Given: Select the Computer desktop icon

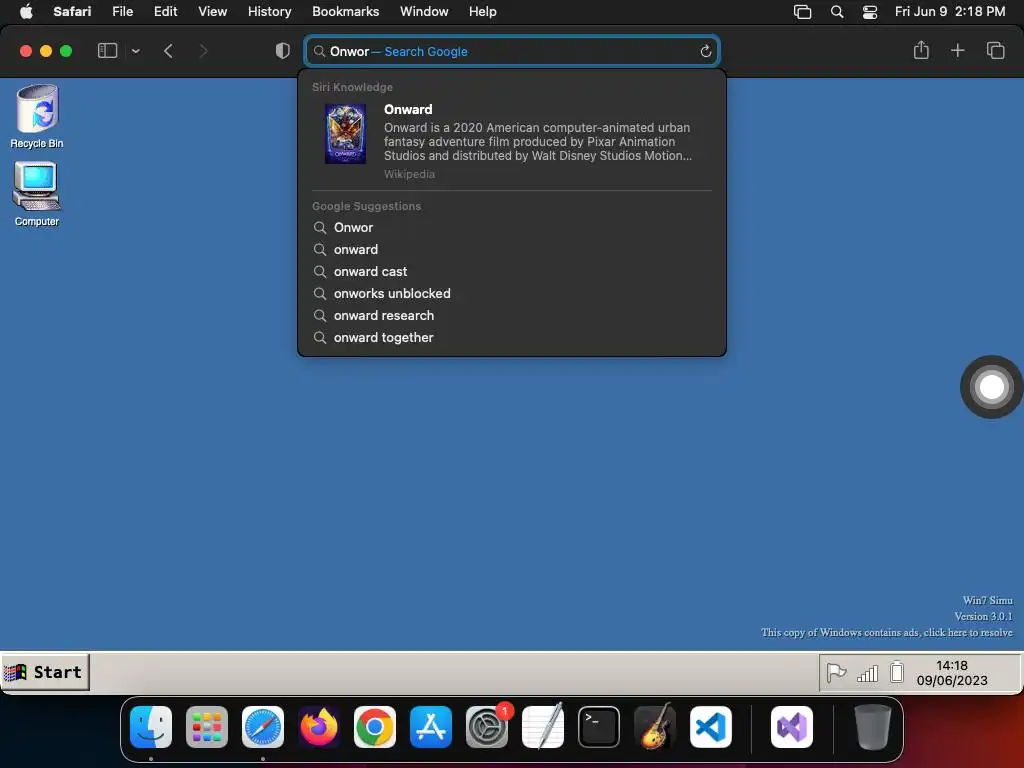Looking at the screenshot, I should click(x=37, y=194).
